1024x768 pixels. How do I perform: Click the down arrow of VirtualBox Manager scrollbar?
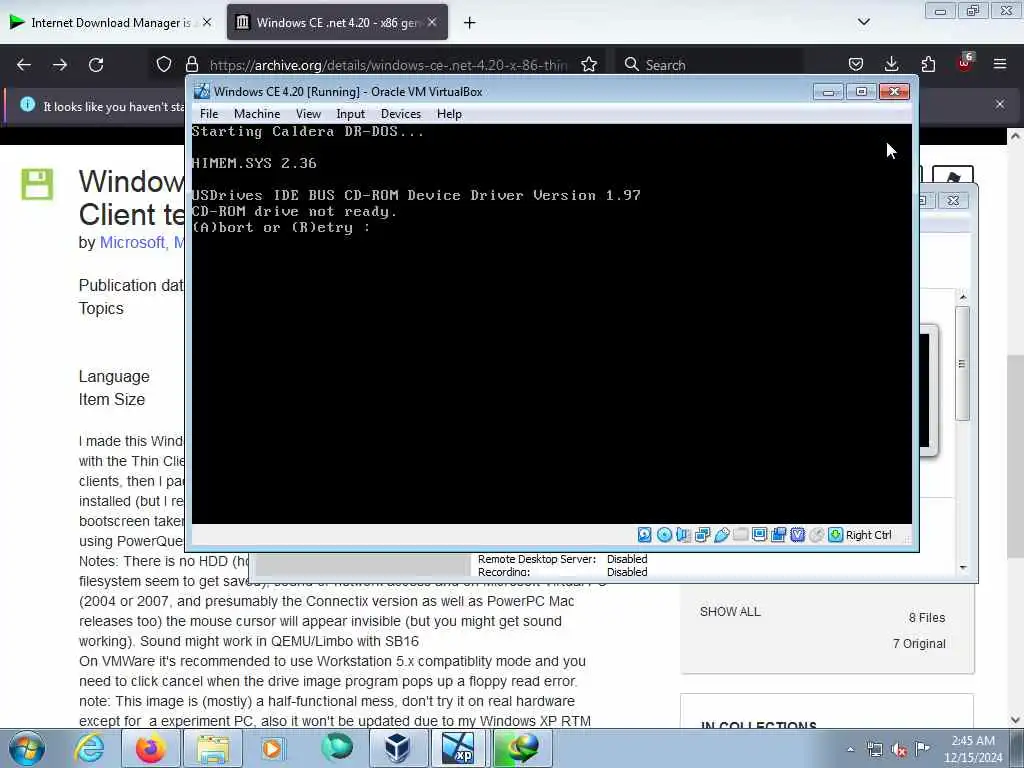[x=963, y=568]
